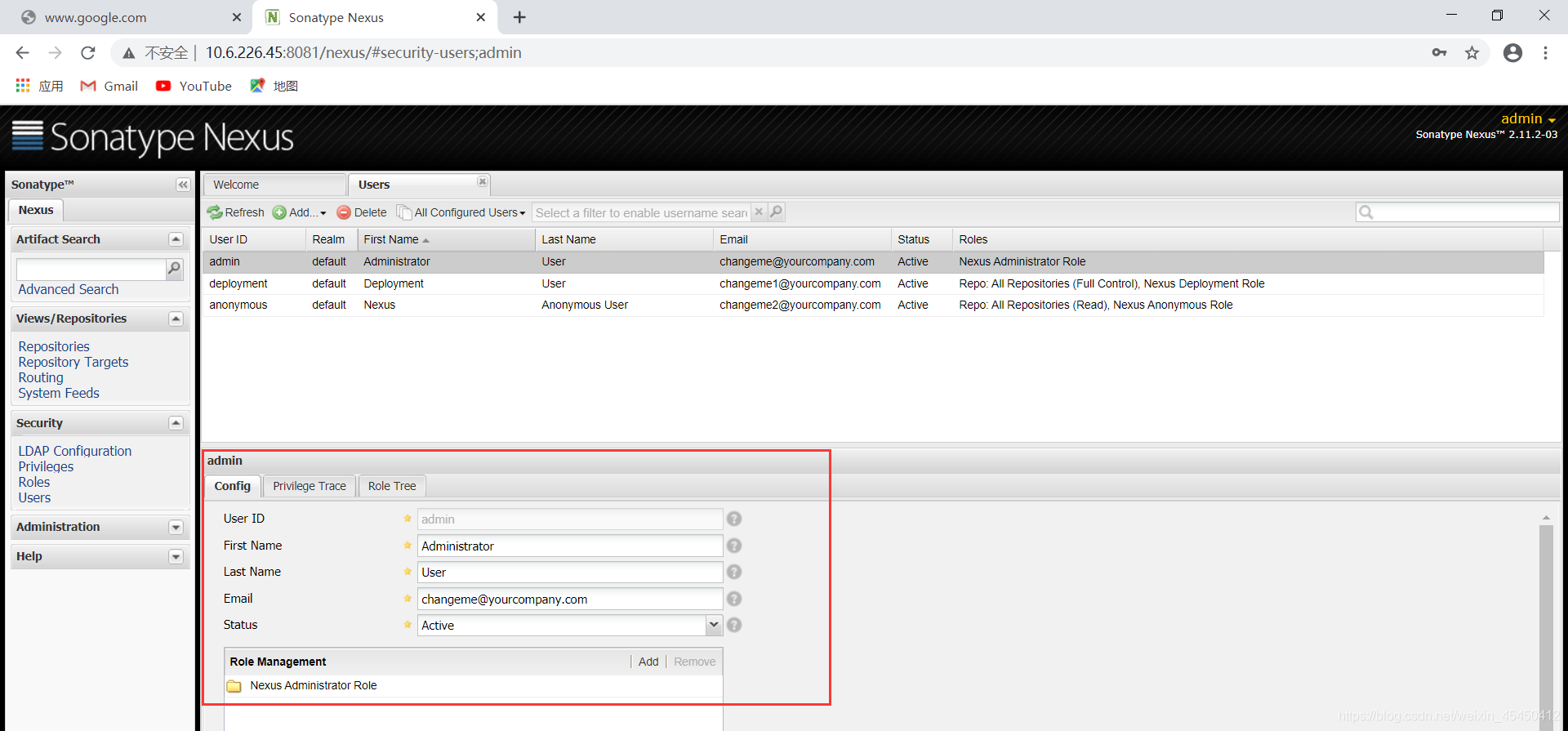Image resolution: width=1568 pixels, height=731 pixels.
Task: Open the System Feeds link
Action: click(59, 393)
